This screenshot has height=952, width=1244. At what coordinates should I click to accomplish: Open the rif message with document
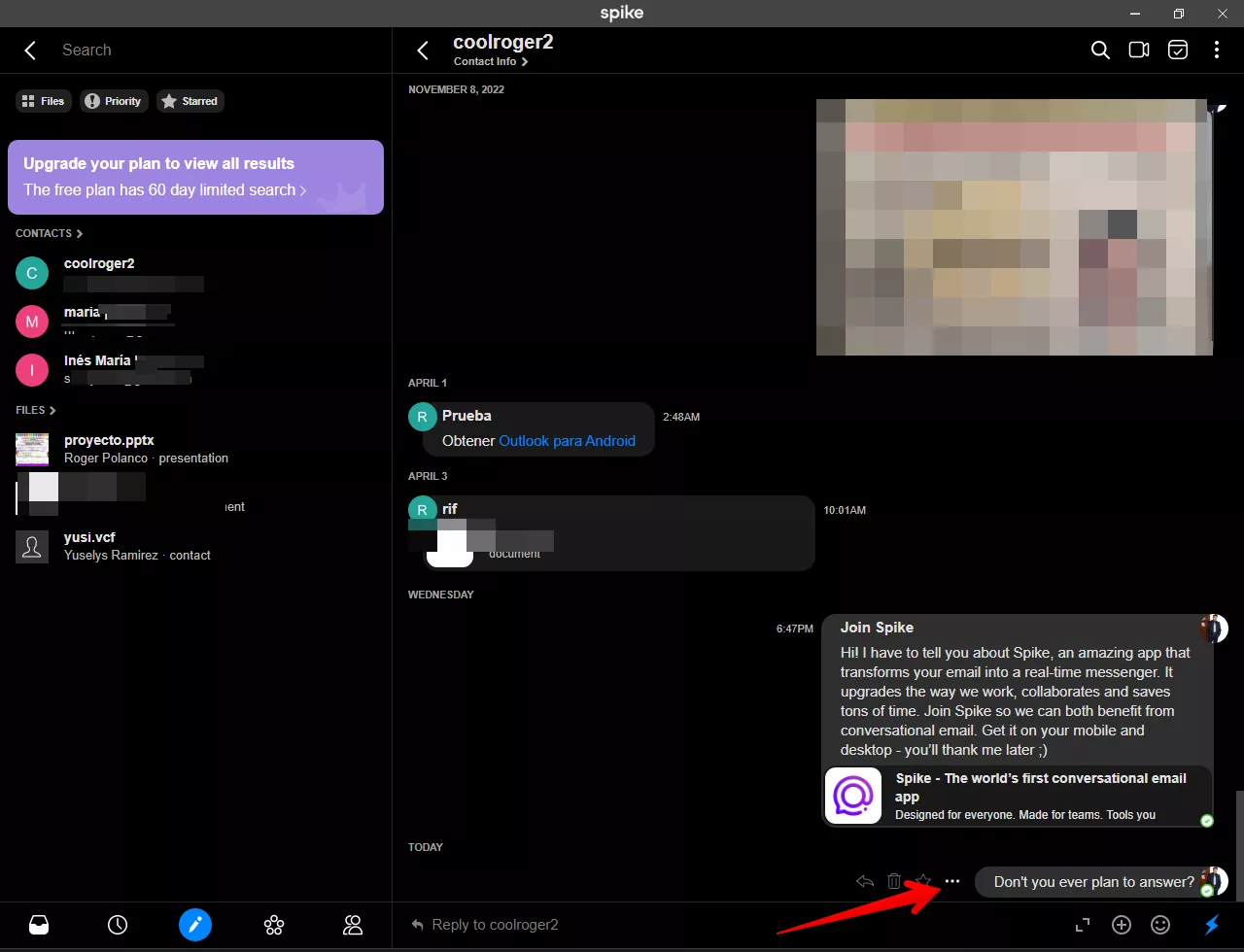tap(619, 533)
